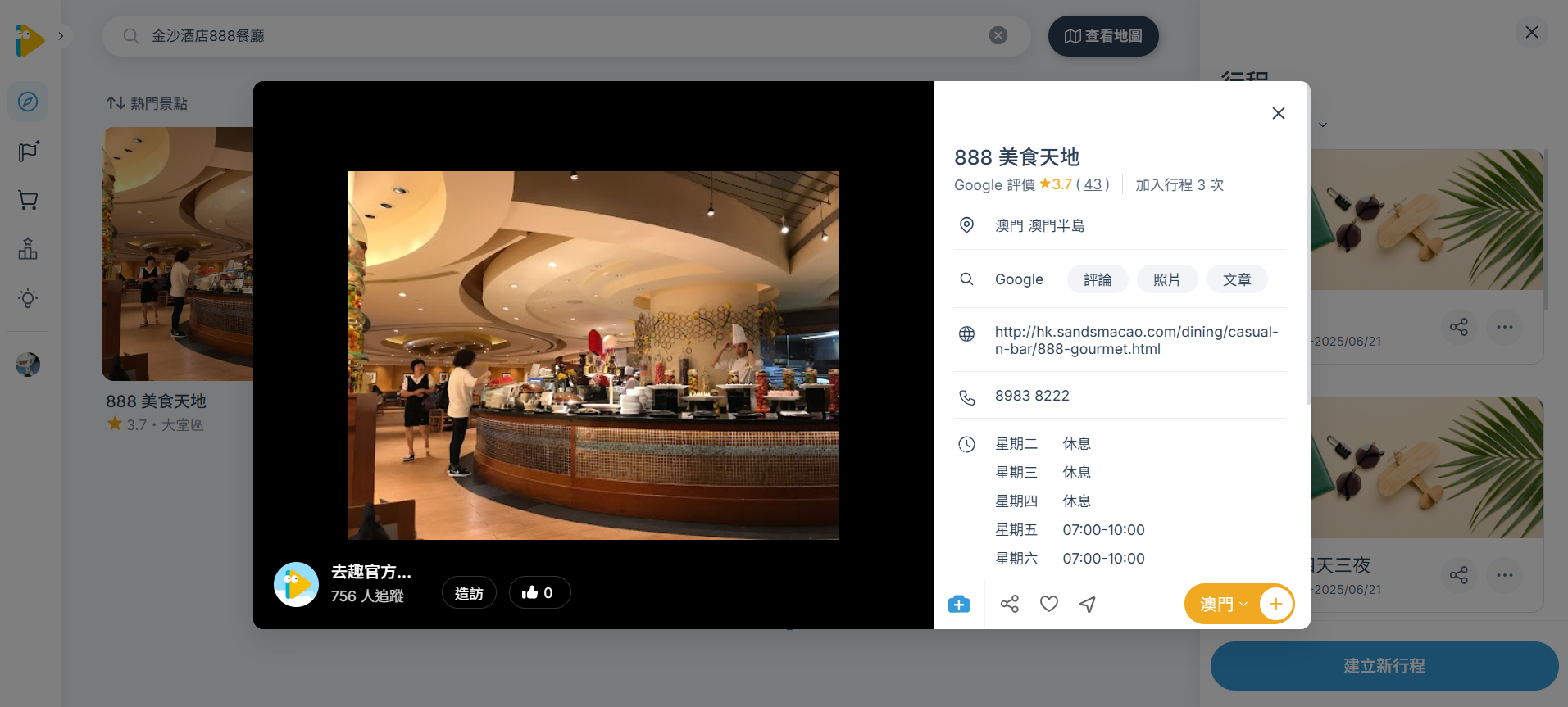The height and width of the screenshot is (707, 1568).
Task: Click the phone icon
Action: point(967,397)
